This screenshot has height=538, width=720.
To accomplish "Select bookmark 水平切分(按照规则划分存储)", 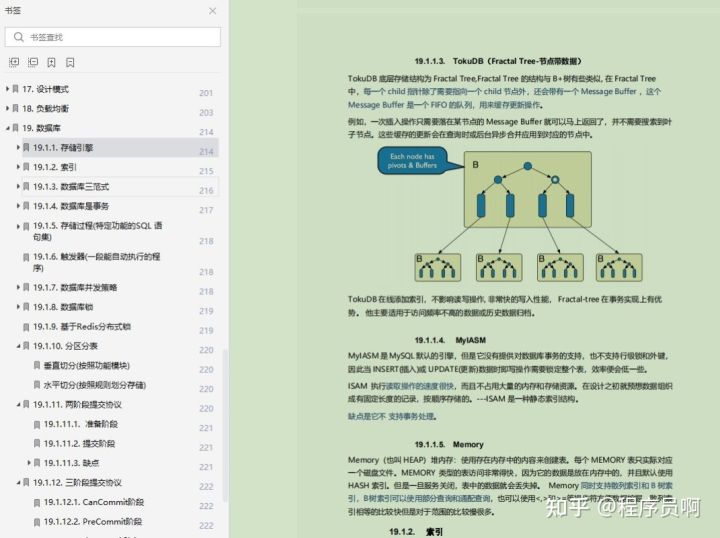I will [x=95, y=385].
